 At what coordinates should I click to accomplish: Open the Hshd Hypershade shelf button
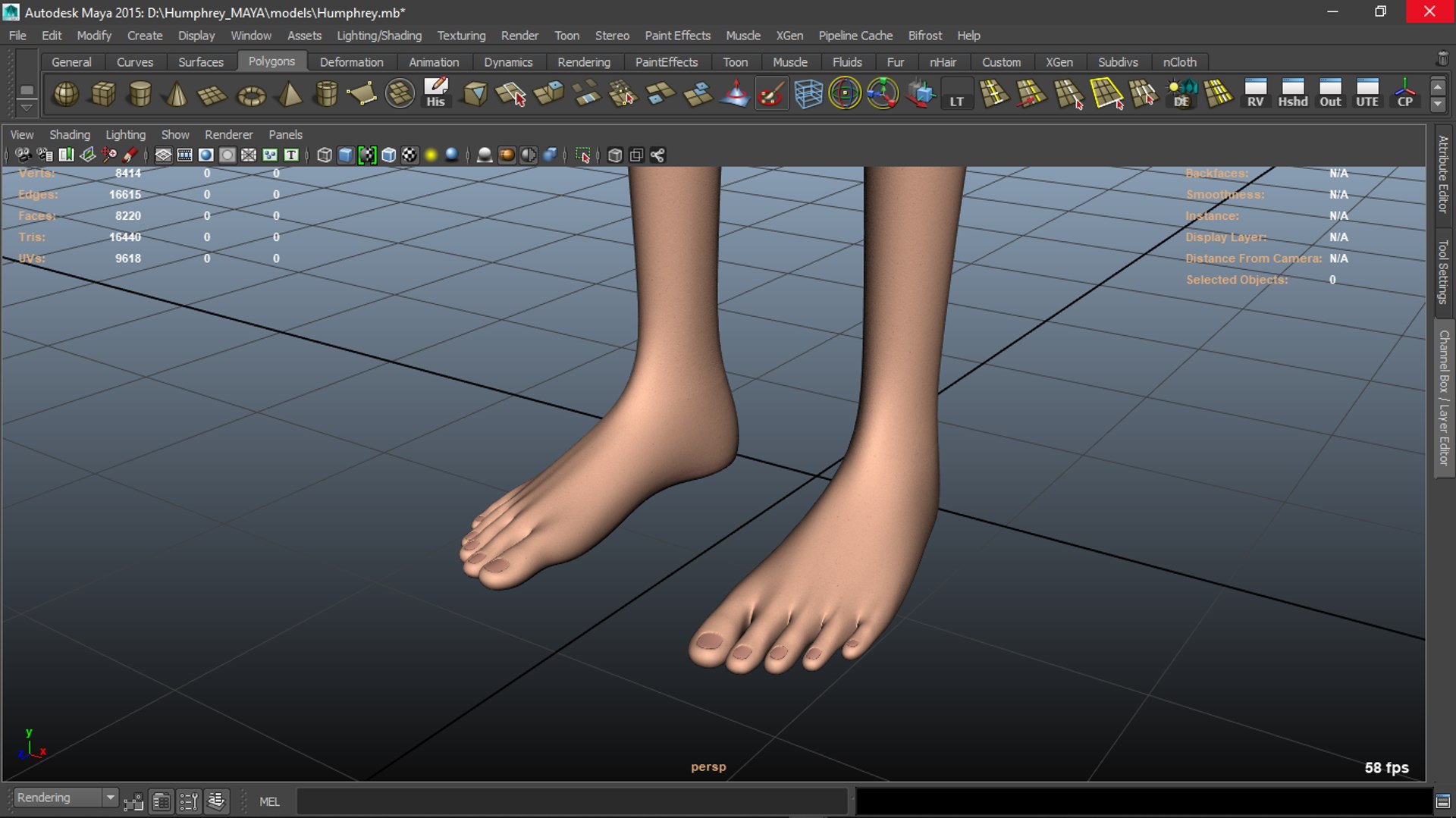(x=1293, y=94)
